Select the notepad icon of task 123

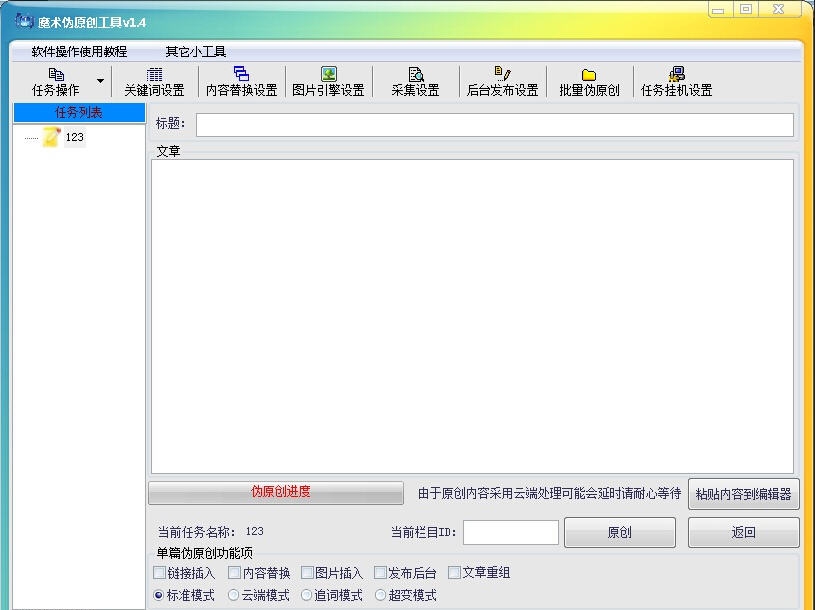click(x=51, y=137)
